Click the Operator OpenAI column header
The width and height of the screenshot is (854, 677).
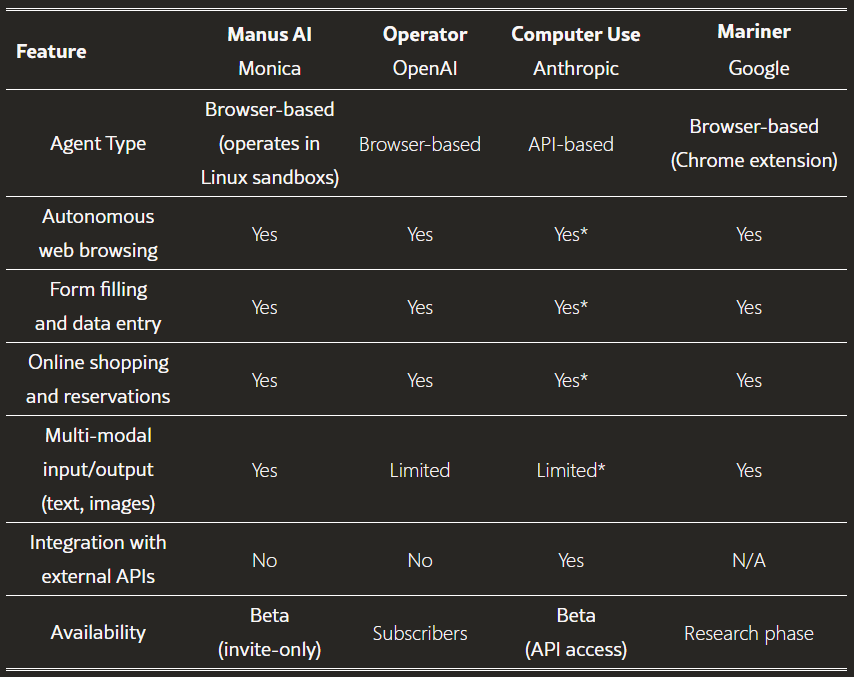[425, 51]
